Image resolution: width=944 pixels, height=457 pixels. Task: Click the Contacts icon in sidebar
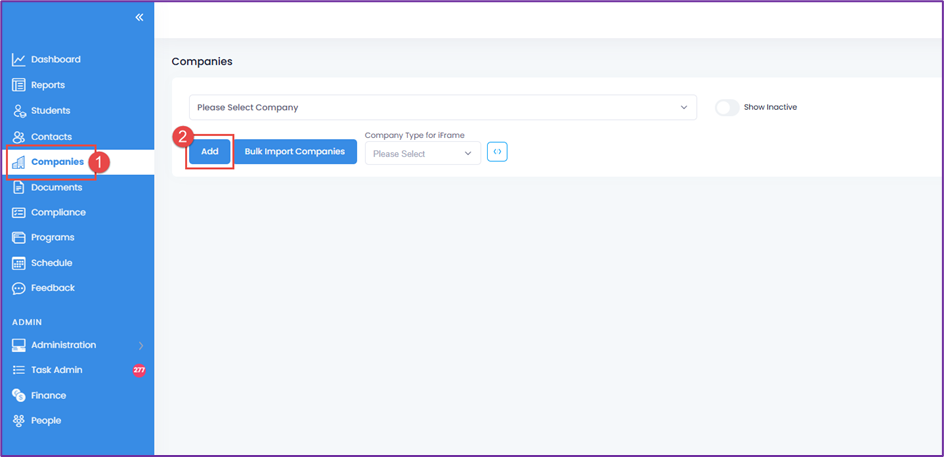(19, 136)
